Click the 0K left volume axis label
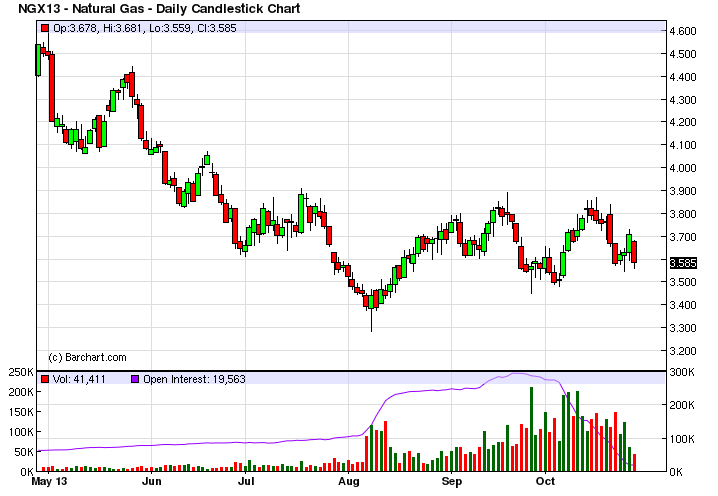Screen dimensions: 718x496 (x=27, y=472)
